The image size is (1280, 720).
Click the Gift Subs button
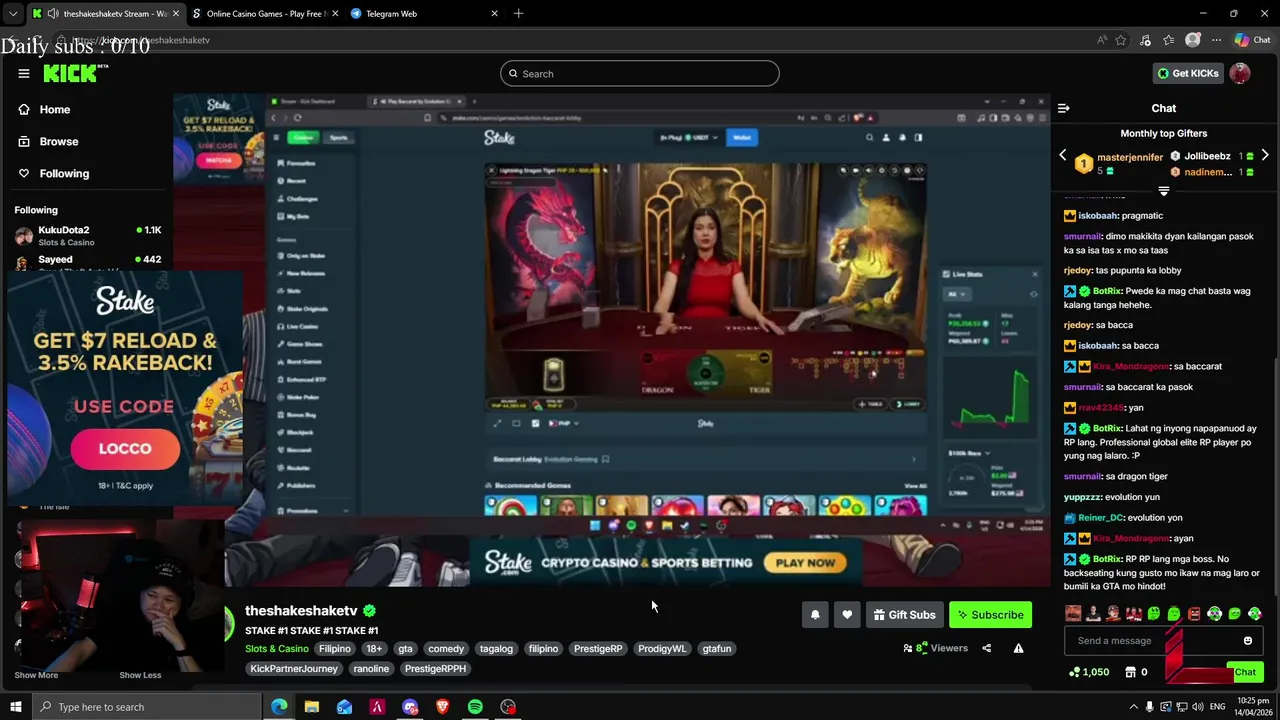(904, 615)
